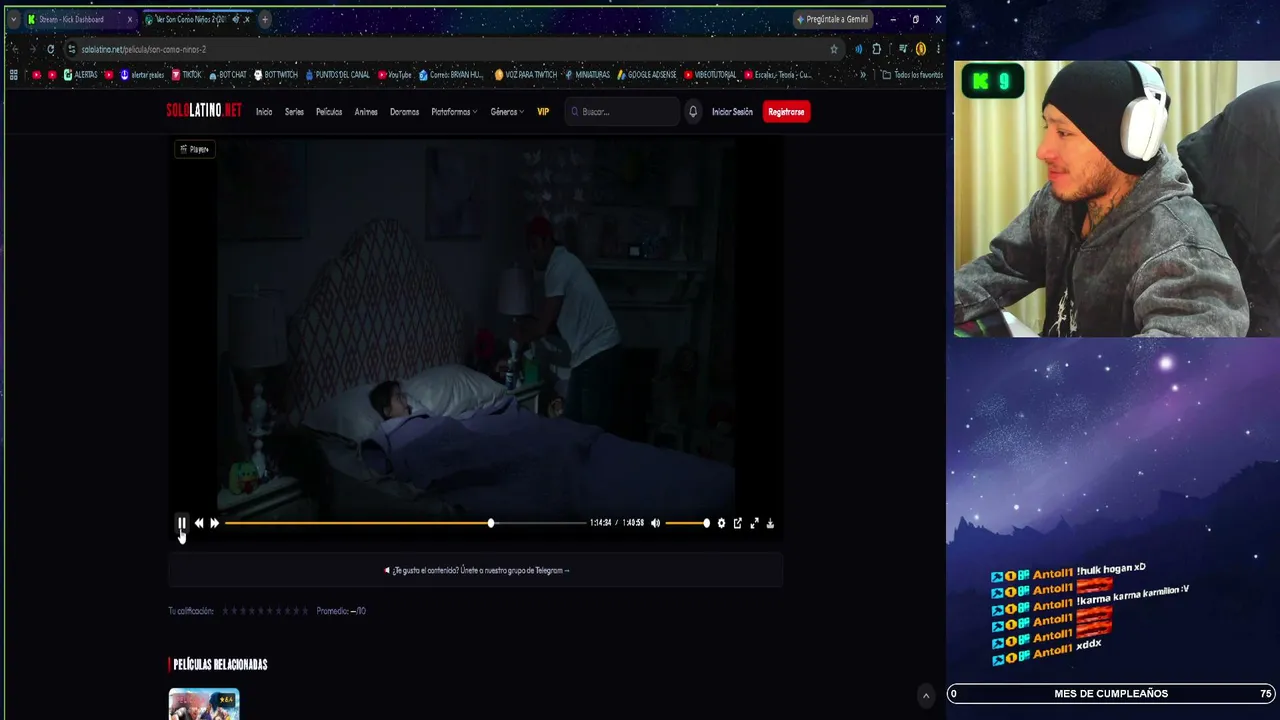Open the MINIATURAS bookmark

(x=588, y=75)
